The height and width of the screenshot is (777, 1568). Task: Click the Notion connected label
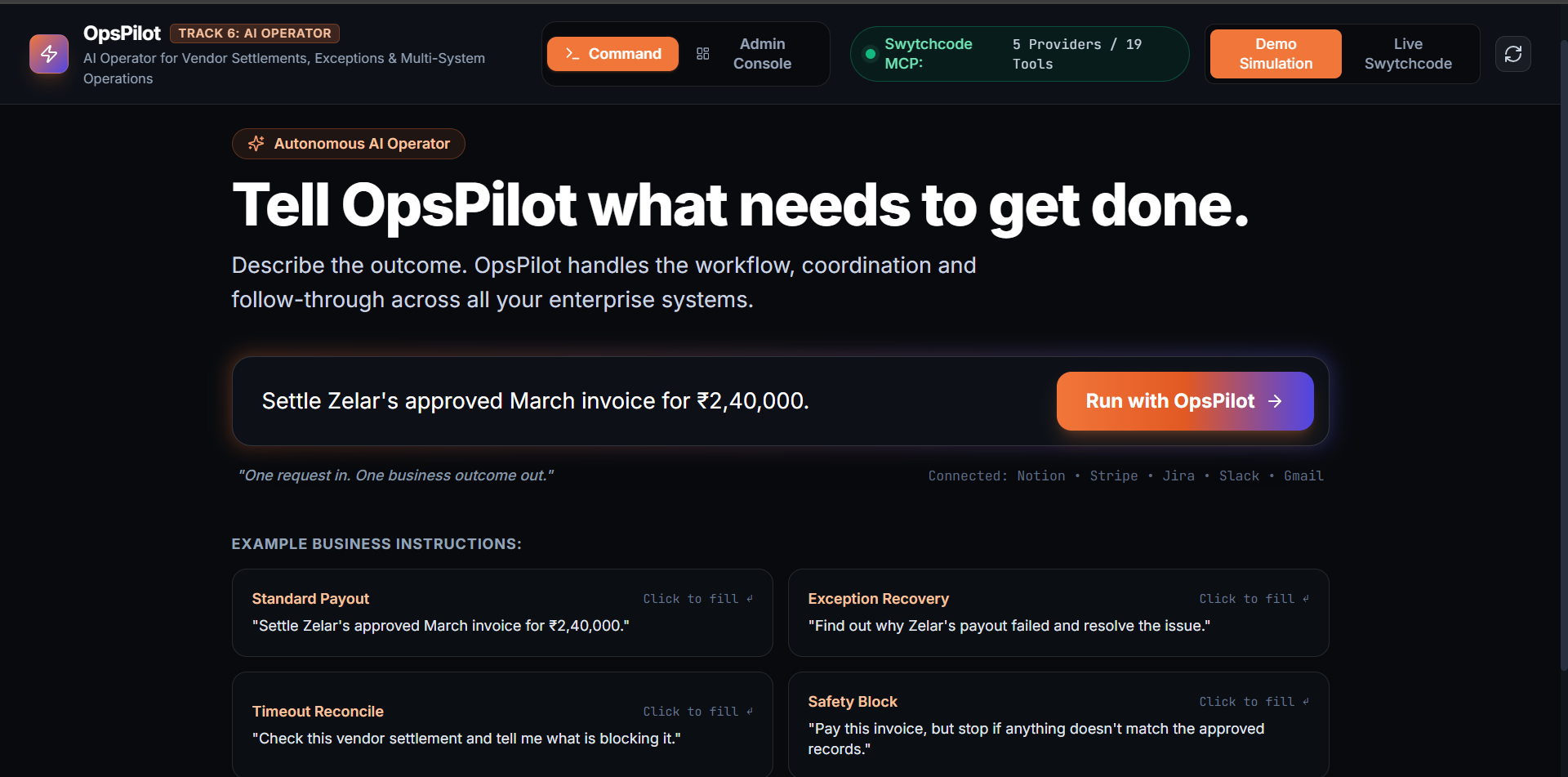pyautogui.click(x=1040, y=476)
